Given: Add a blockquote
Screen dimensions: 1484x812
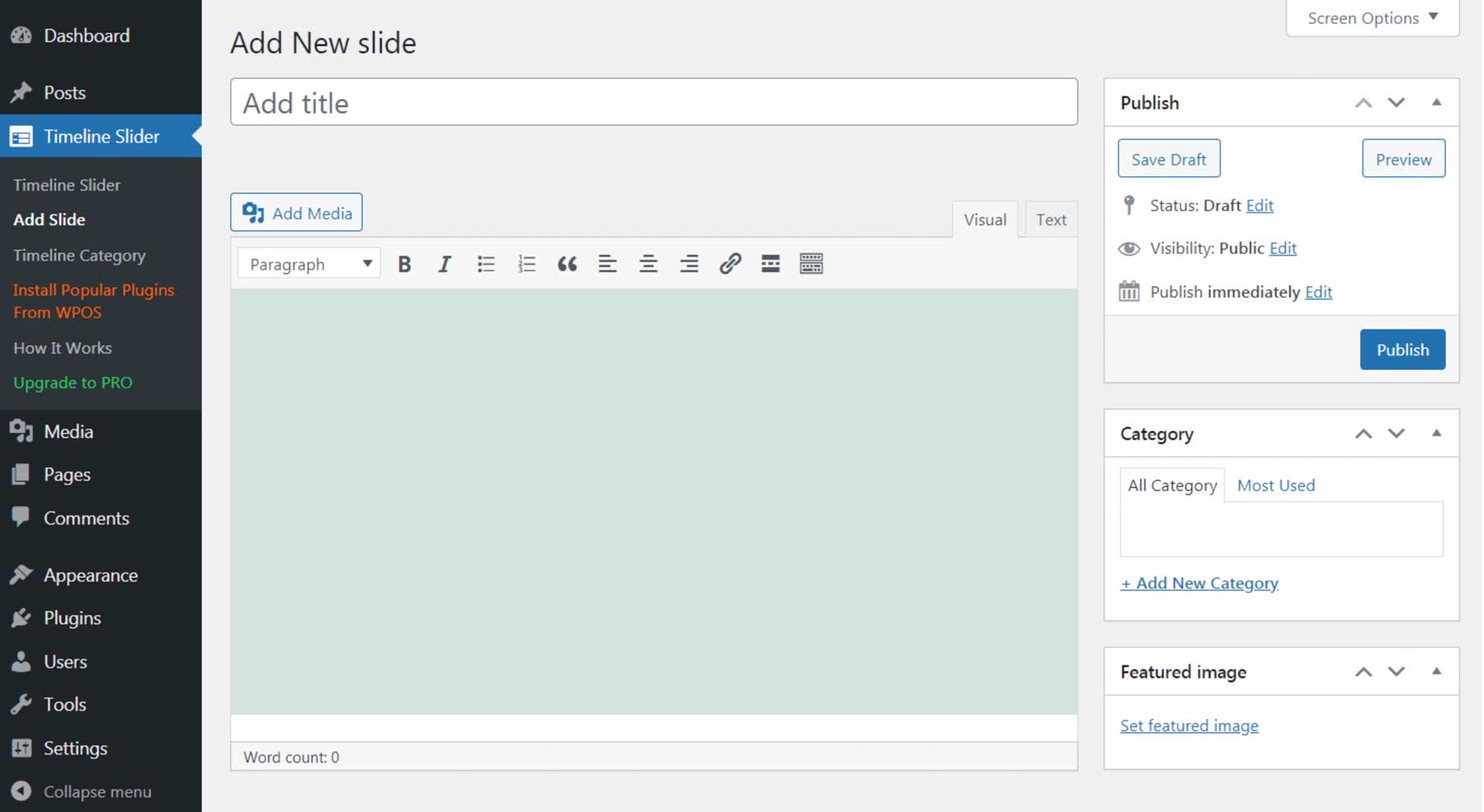Looking at the screenshot, I should pyautogui.click(x=567, y=263).
